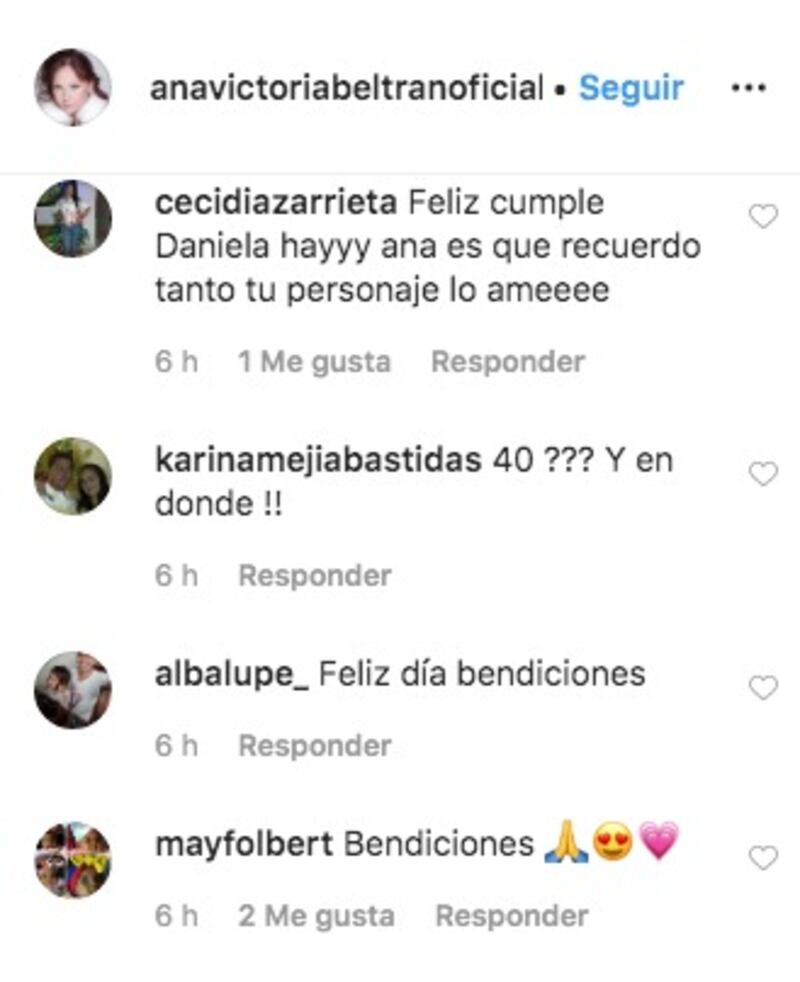
Task: Visit the mayfolbert username link
Action: (x=244, y=844)
